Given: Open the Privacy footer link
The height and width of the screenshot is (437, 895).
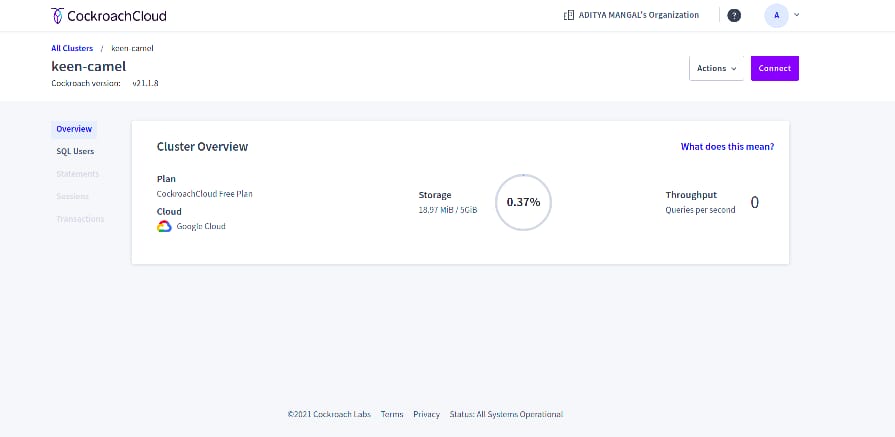Looking at the screenshot, I should (x=426, y=414).
